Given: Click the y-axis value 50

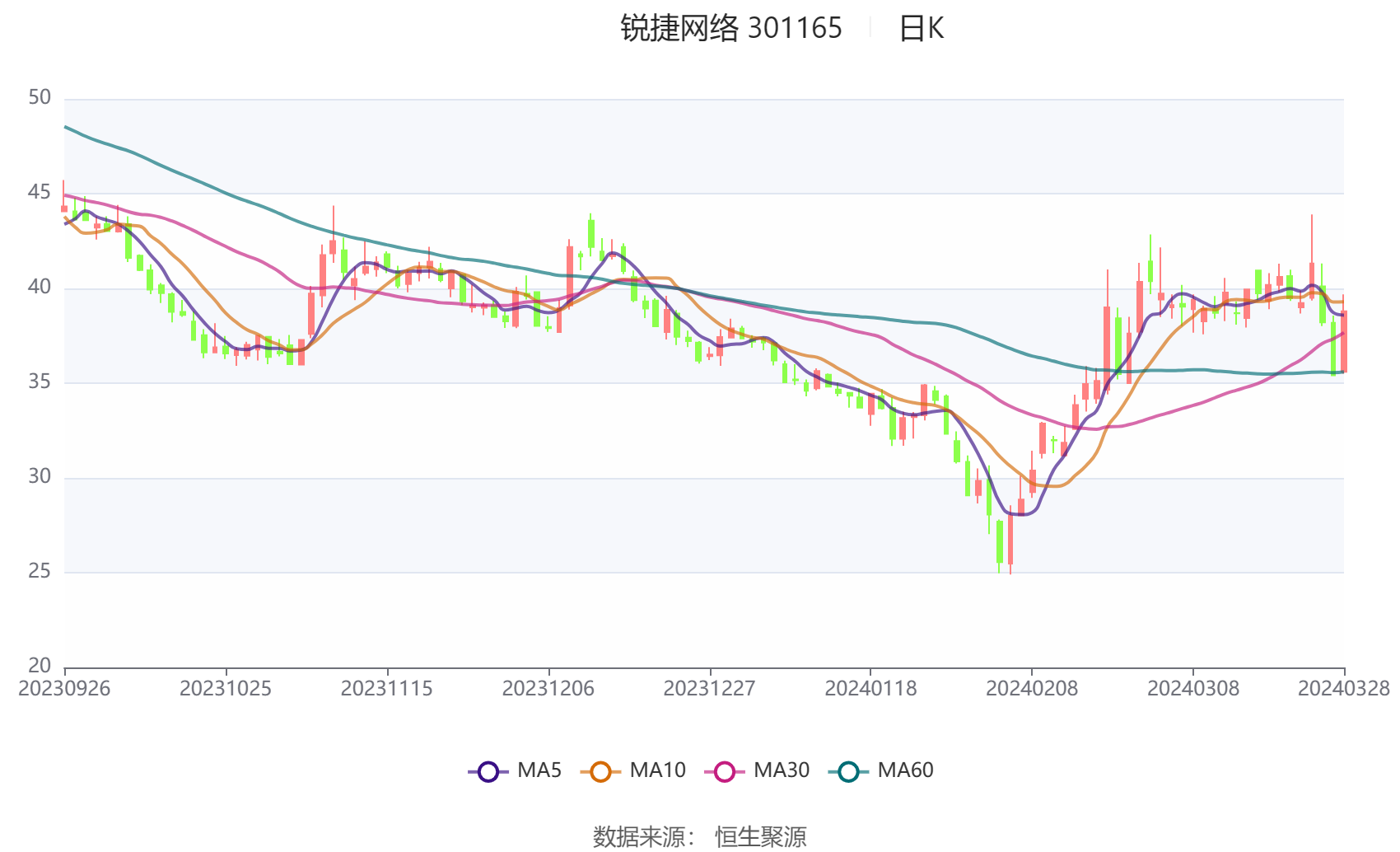Looking at the screenshot, I should tap(40, 98).
